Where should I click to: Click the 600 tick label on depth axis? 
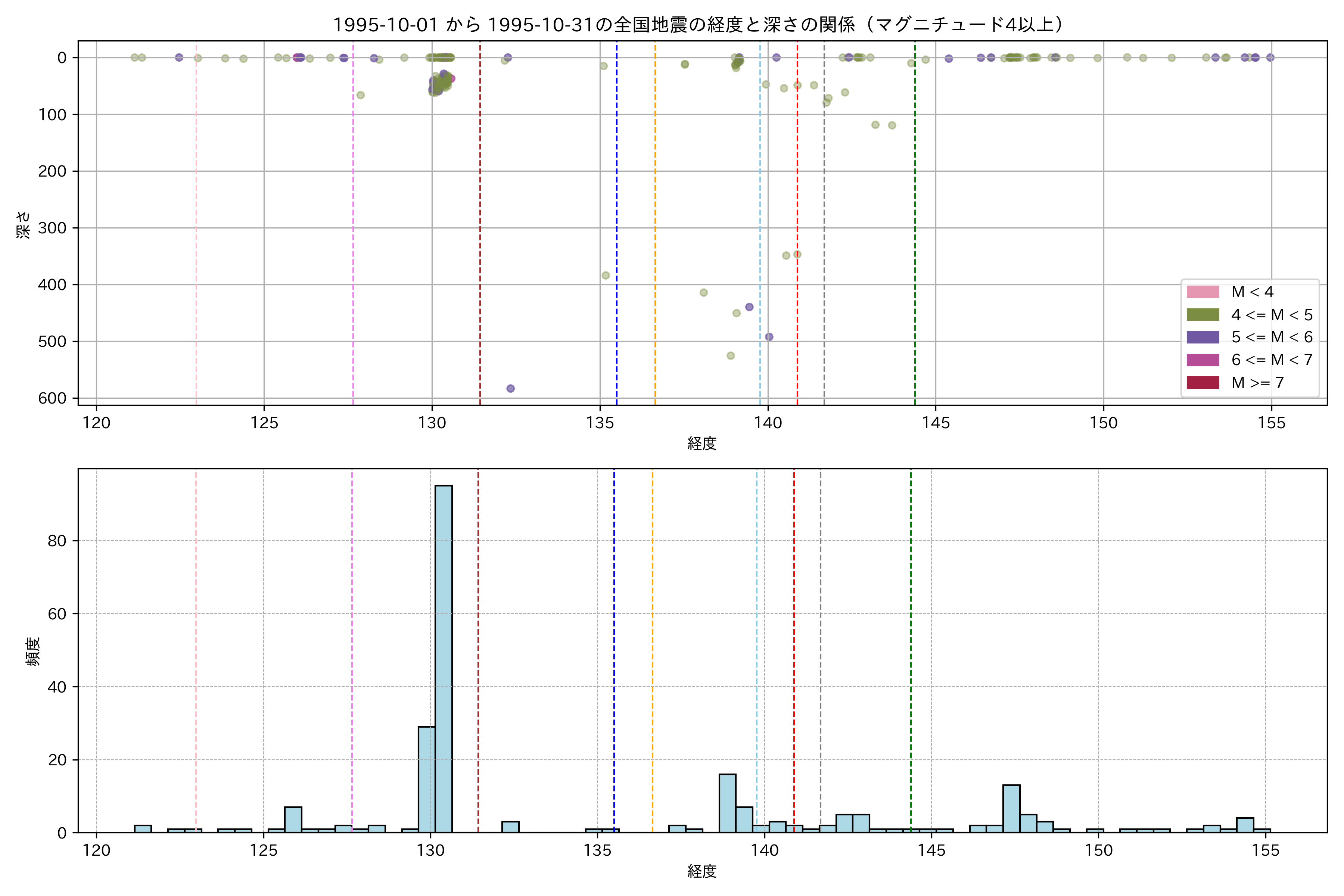(x=52, y=399)
